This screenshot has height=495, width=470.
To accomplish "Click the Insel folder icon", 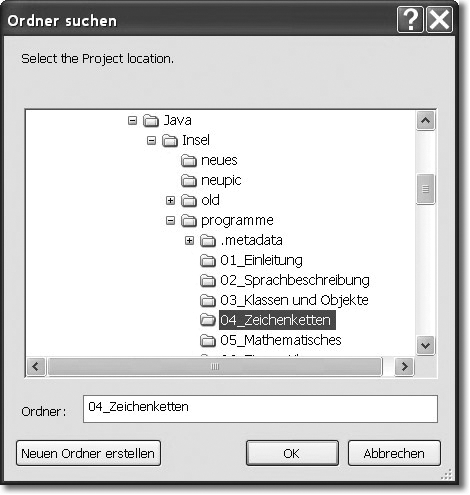I will pos(170,140).
